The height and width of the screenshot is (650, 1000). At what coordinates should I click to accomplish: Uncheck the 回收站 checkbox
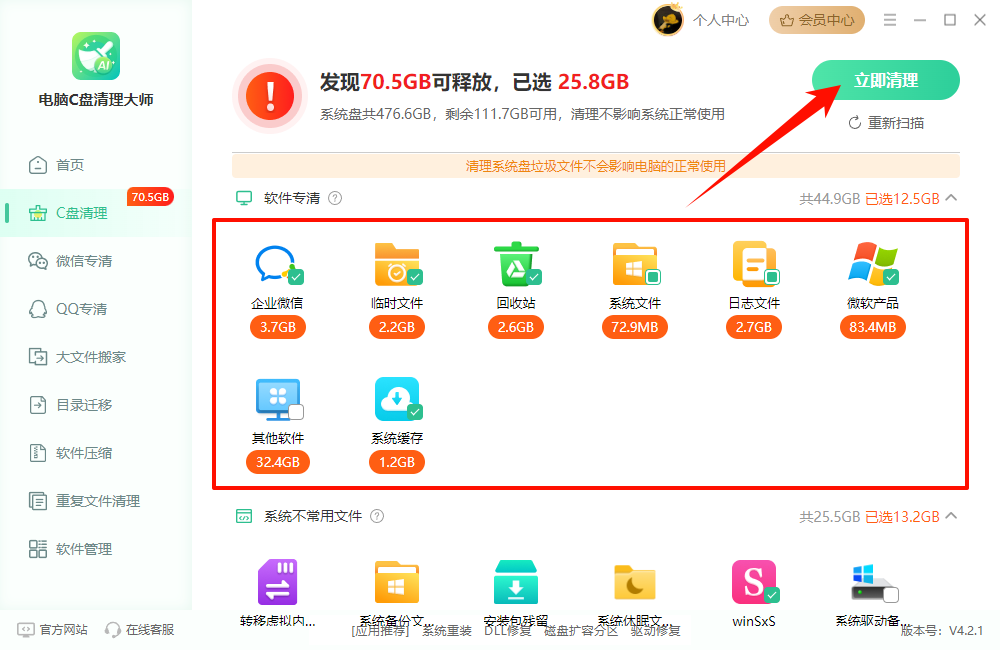tap(534, 277)
